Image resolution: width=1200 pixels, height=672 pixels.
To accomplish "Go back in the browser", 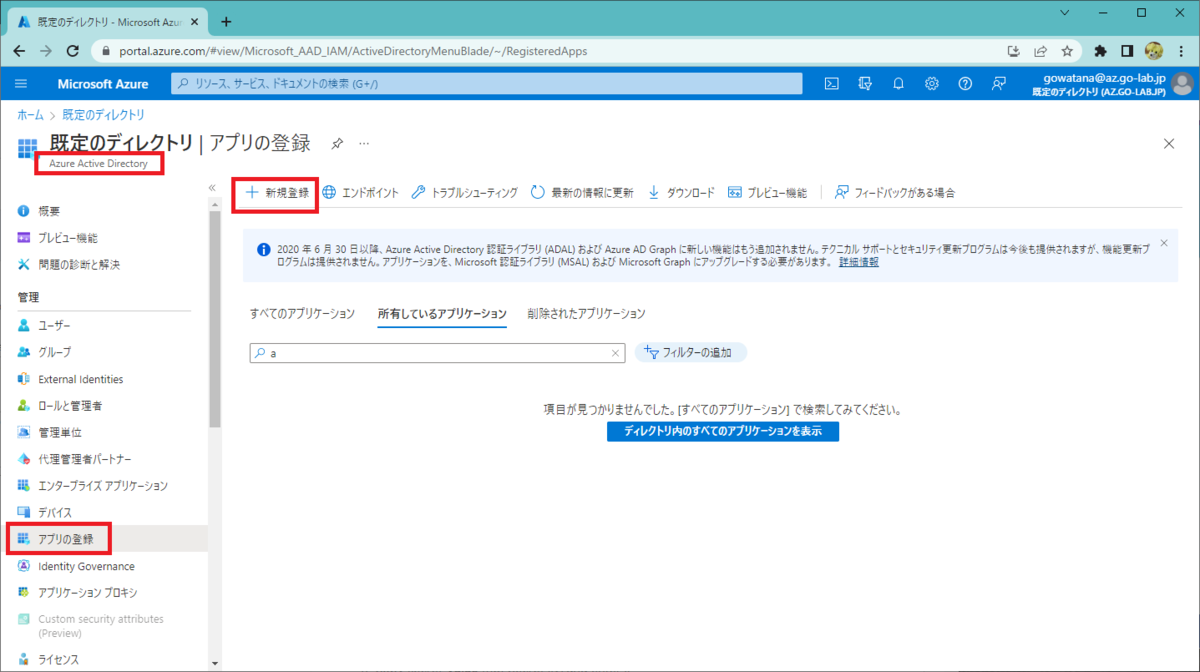I will (20, 50).
